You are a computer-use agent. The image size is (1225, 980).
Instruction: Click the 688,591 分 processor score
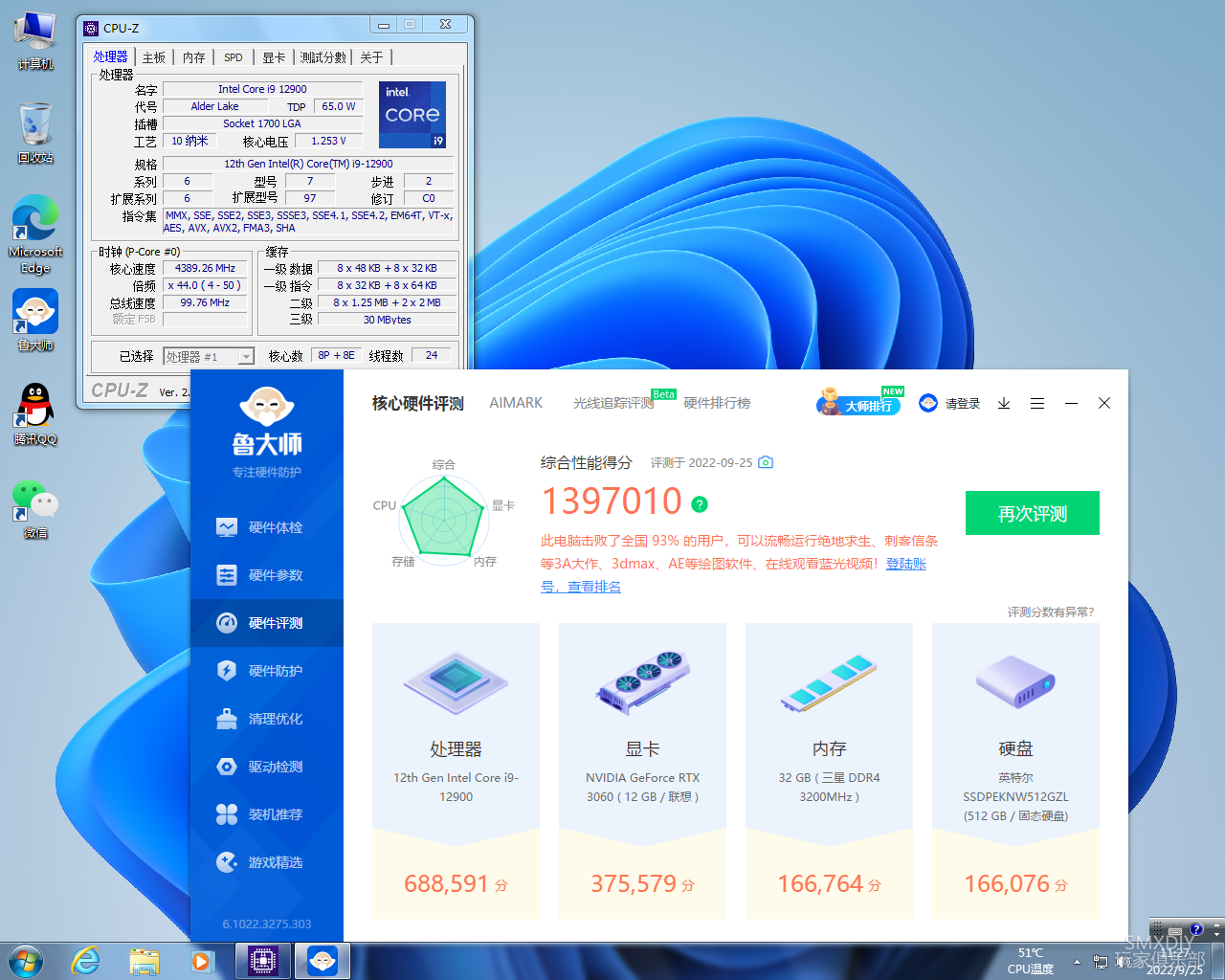coord(456,883)
